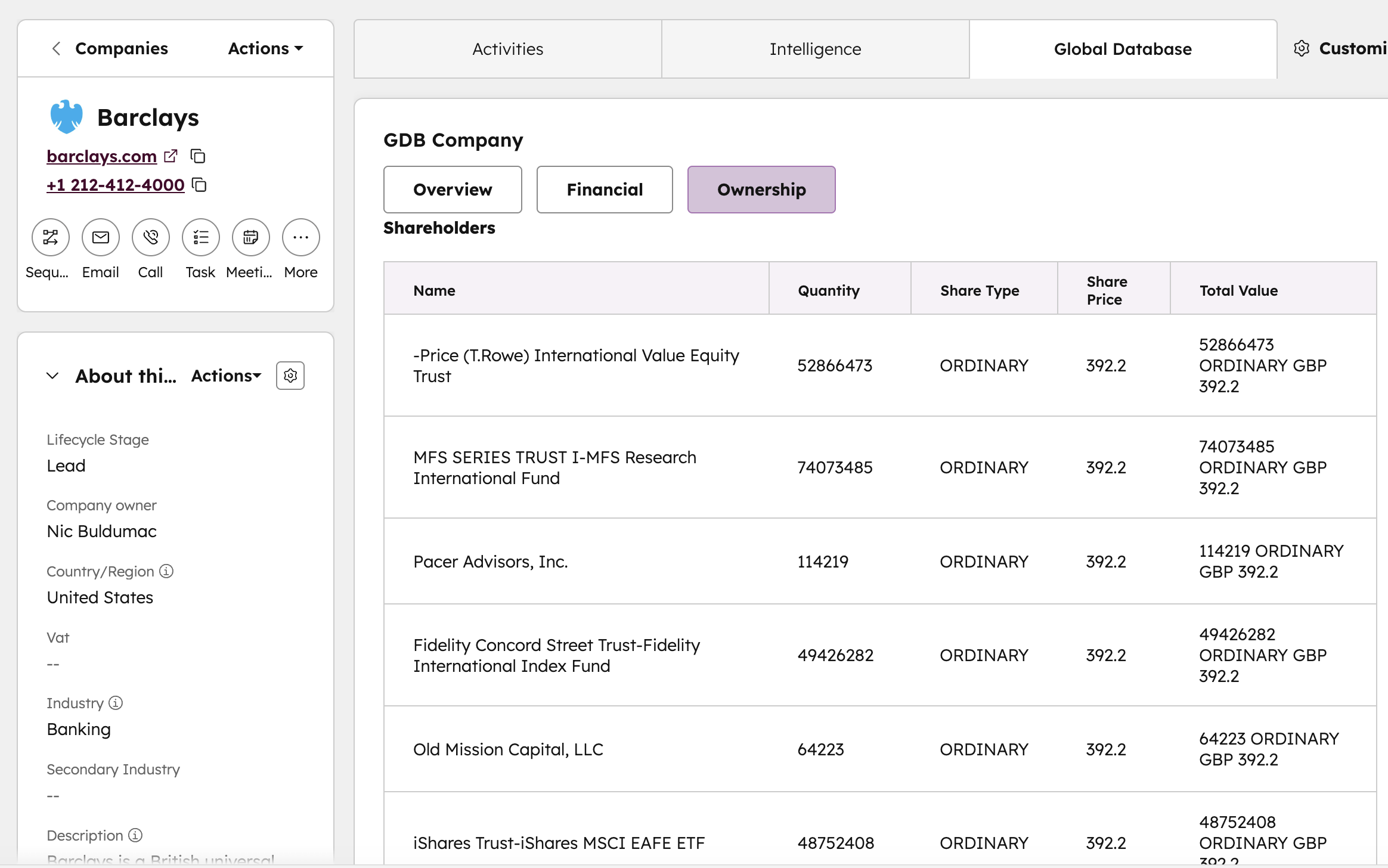1388x868 pixels.
Task: Copy the phone number +1 212-412-4000
Action: [200, 185]
